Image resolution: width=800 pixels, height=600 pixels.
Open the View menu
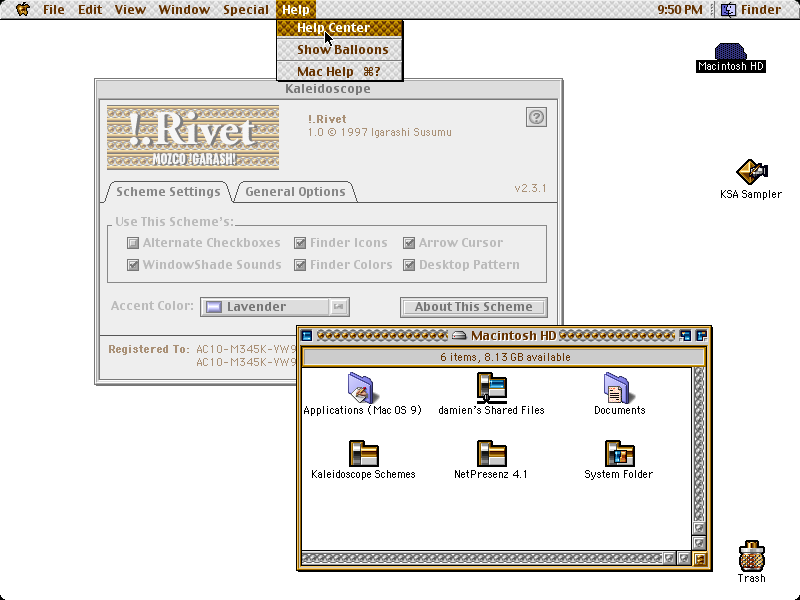[x=130, y=10]
